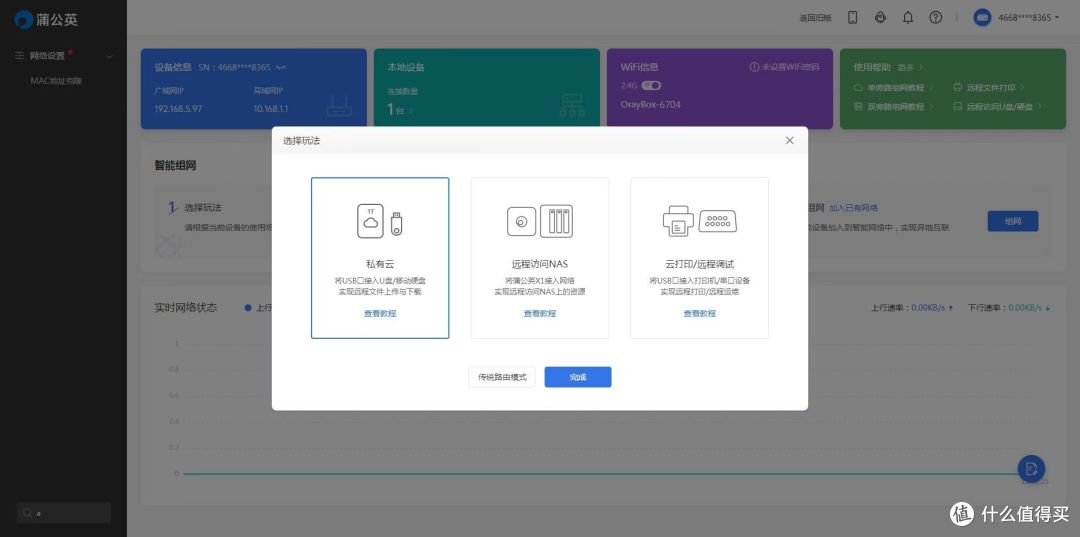Select MAC地址克隆 in sidebar
Viewport: 1080px width, 537px height.
tap(56, 81)
